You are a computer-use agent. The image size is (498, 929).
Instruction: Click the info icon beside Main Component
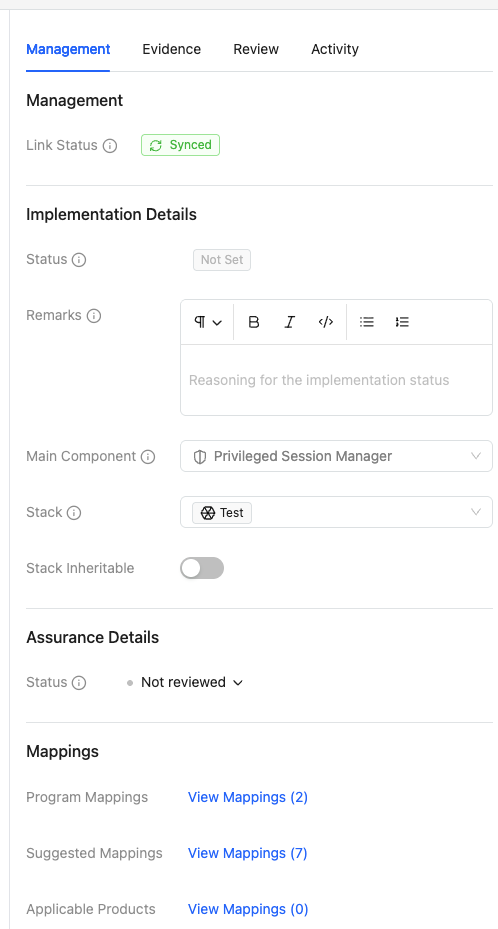[x=148, y=457]
